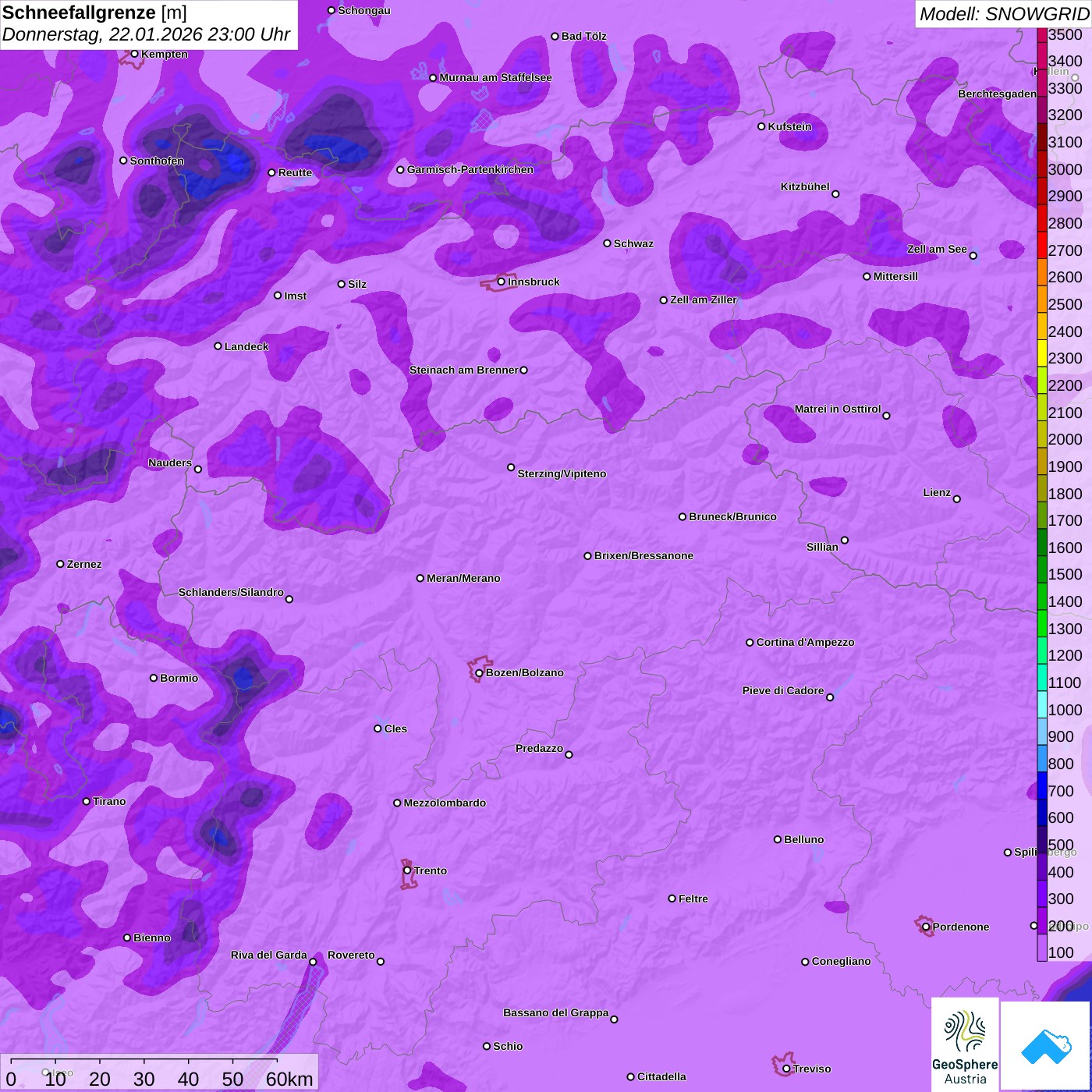Viewport: 1092px width, 1092px height.
Task: Click the Landeck location dot
Action: (x=218, y=346)
